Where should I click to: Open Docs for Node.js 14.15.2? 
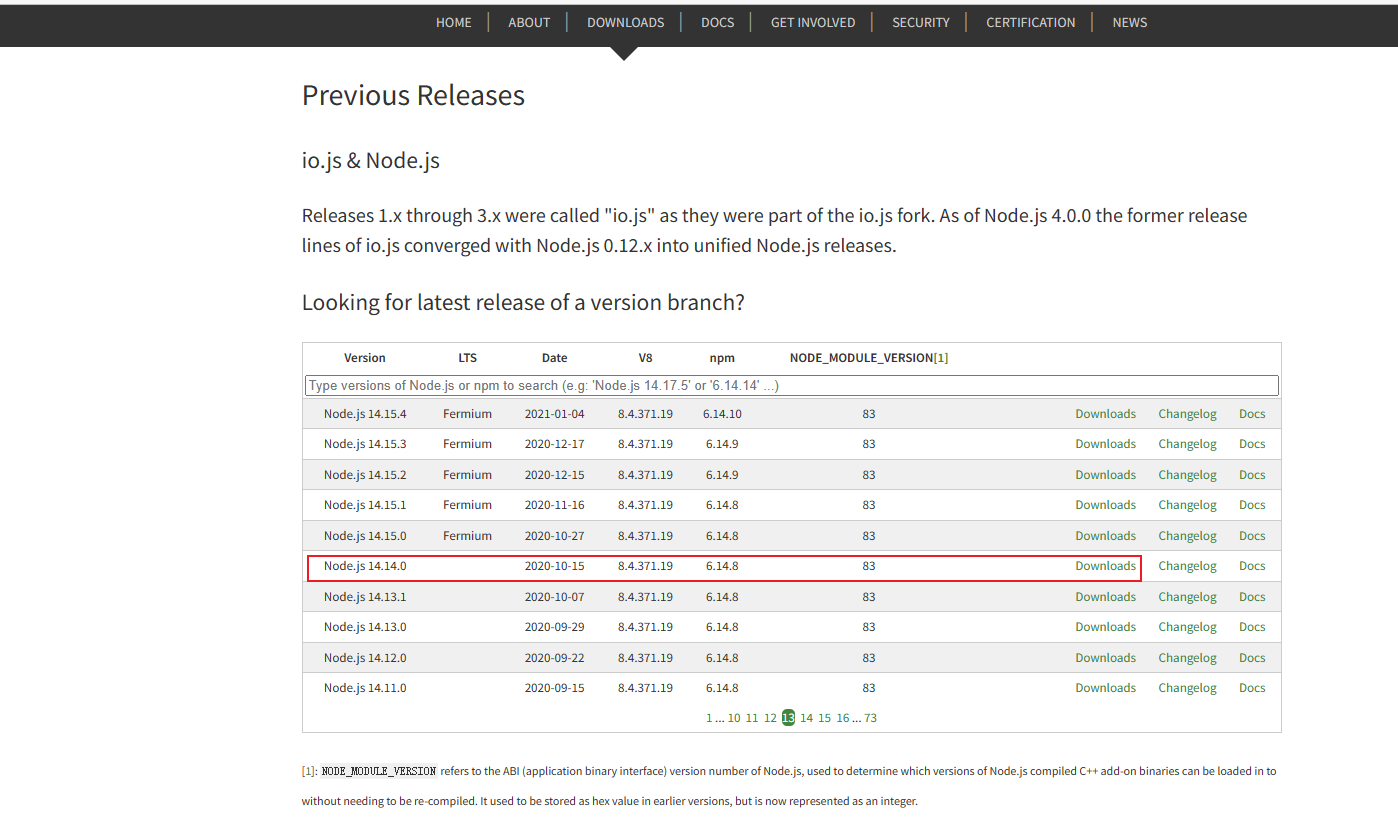(x=1252, y=475)
